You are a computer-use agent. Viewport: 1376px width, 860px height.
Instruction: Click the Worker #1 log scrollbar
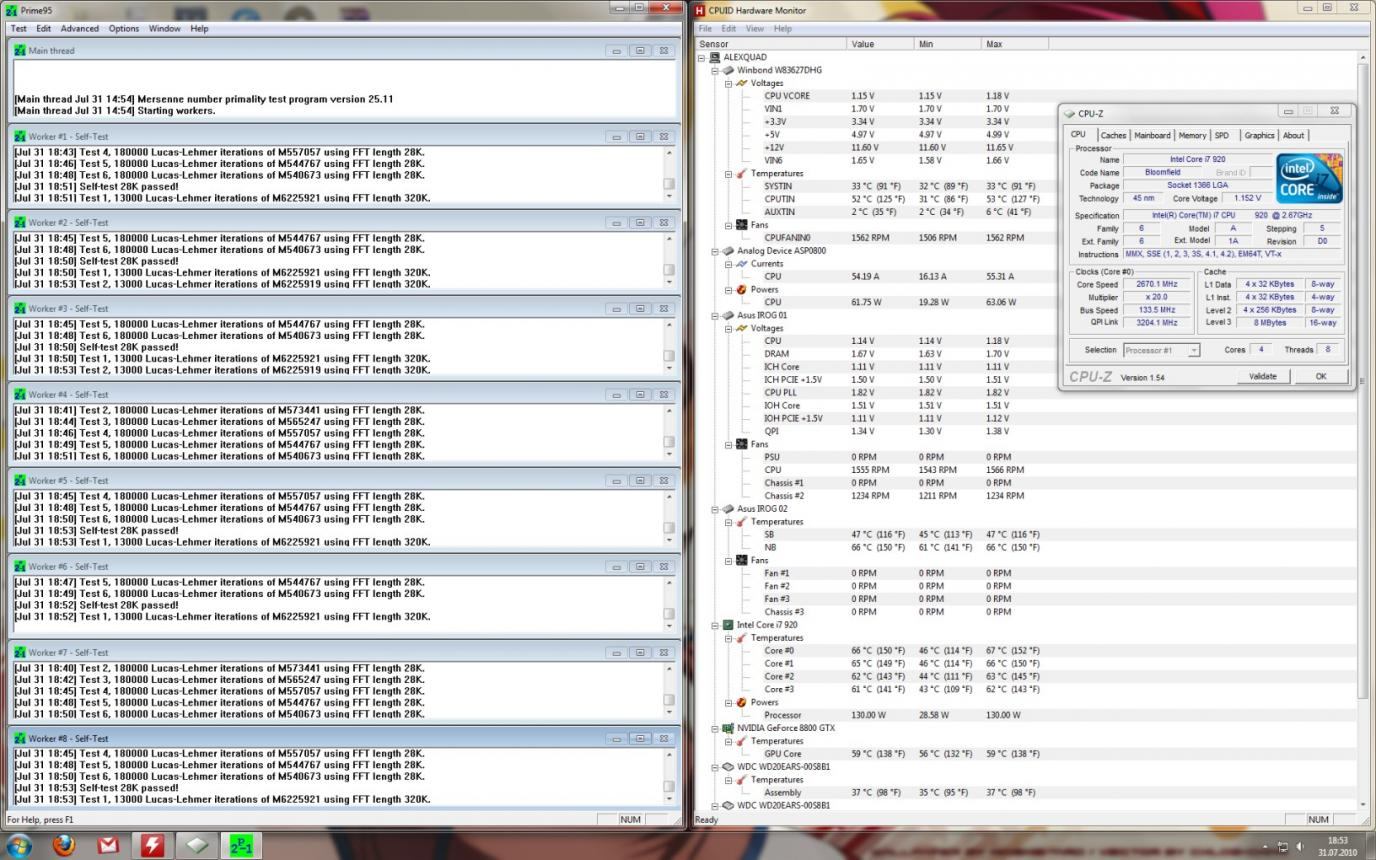(x=669, y=174)
